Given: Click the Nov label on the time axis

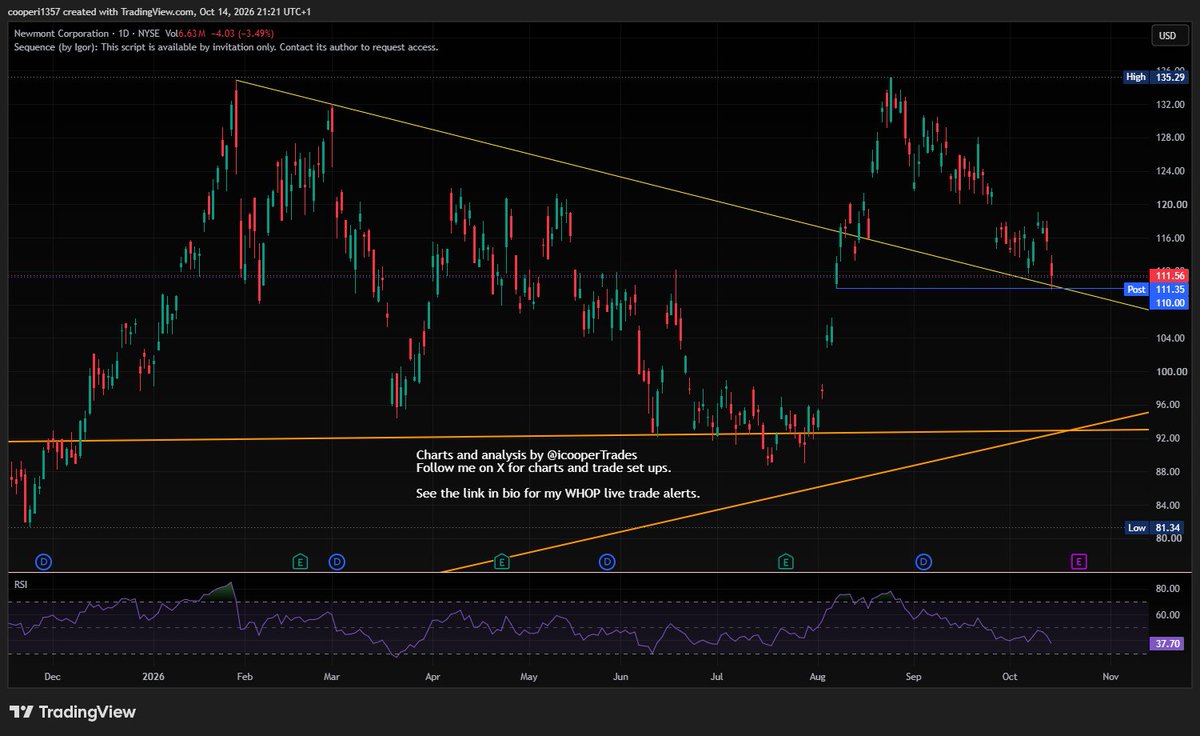Looking at the screenshot, I should (1108, 676).
